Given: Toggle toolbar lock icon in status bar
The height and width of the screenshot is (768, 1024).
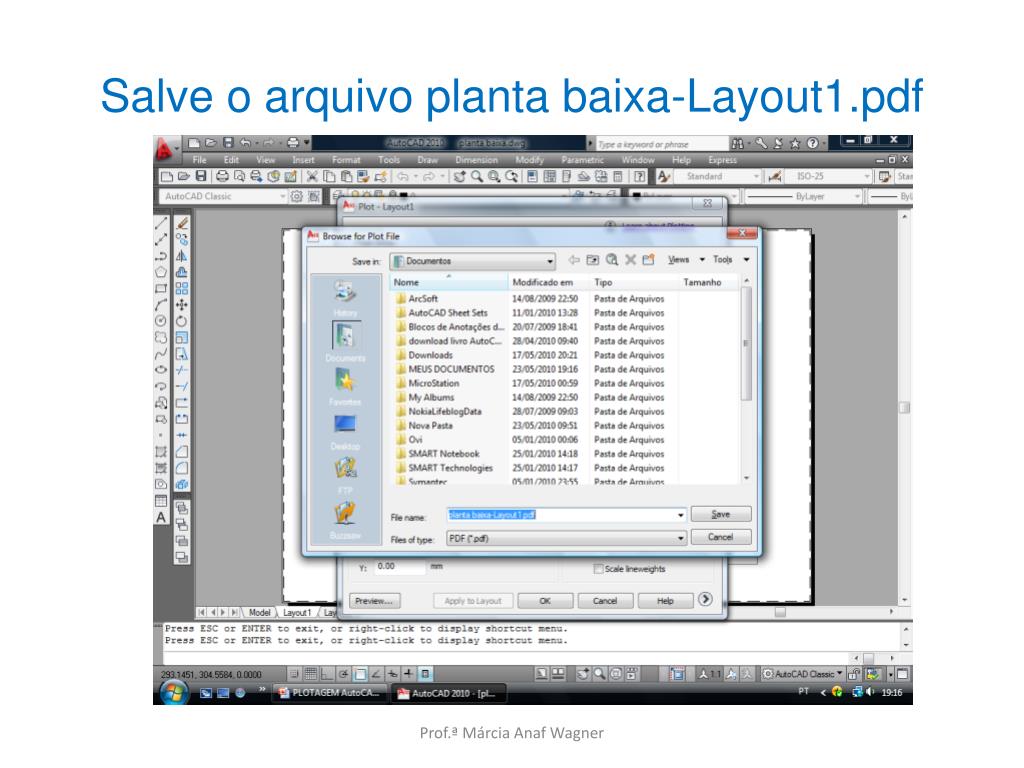Looking at the screenshot, I should [854, 674].
